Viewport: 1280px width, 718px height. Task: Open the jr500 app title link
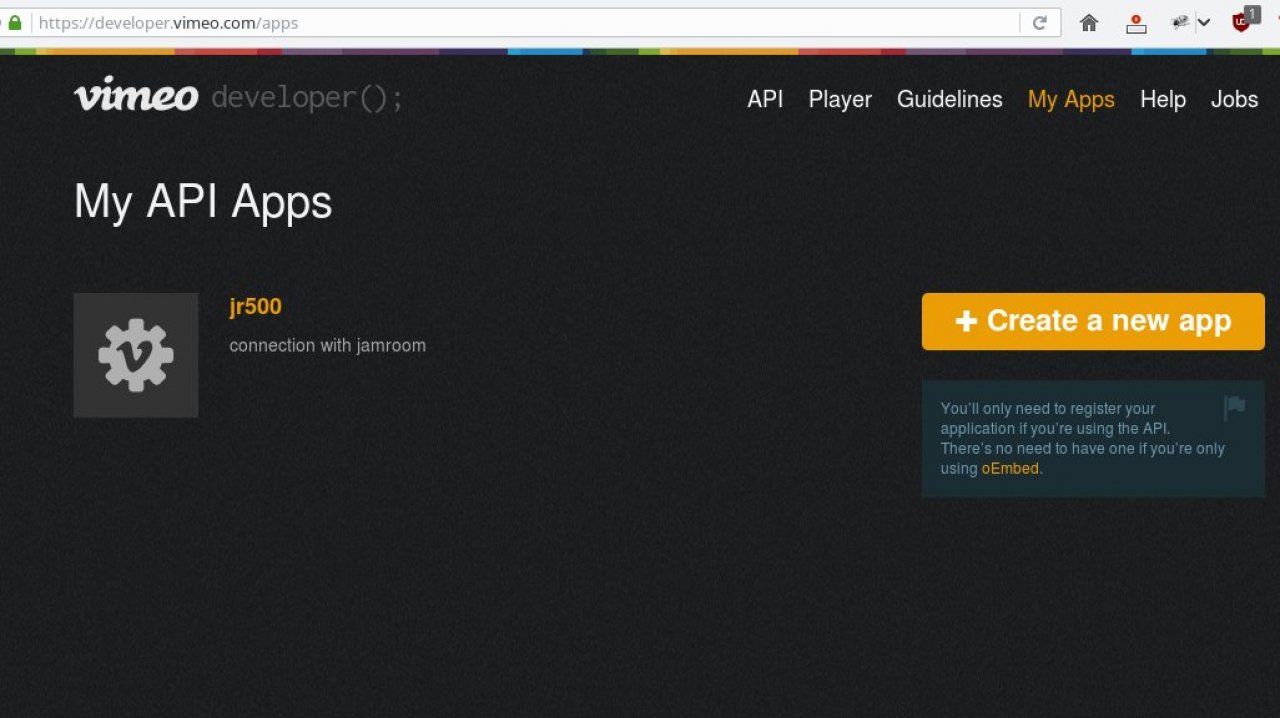(x=255, y=307)
